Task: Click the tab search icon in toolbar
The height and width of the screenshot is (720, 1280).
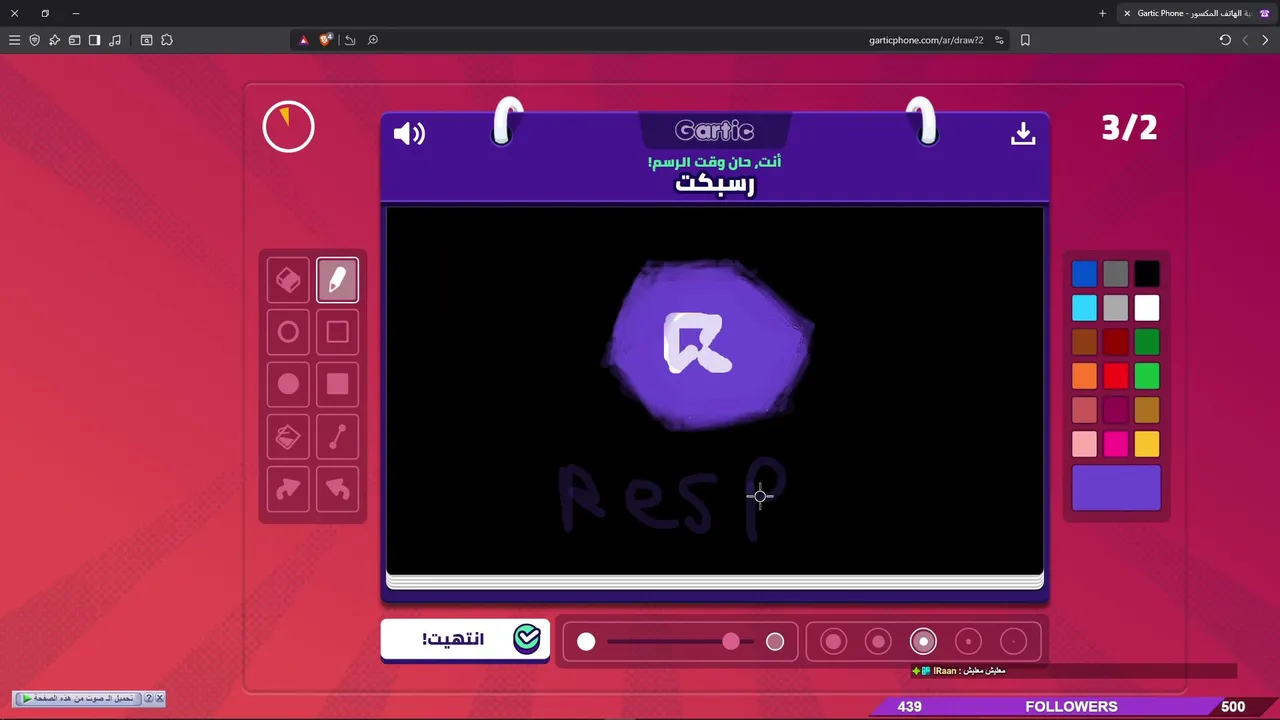Action: pos(146,40)
